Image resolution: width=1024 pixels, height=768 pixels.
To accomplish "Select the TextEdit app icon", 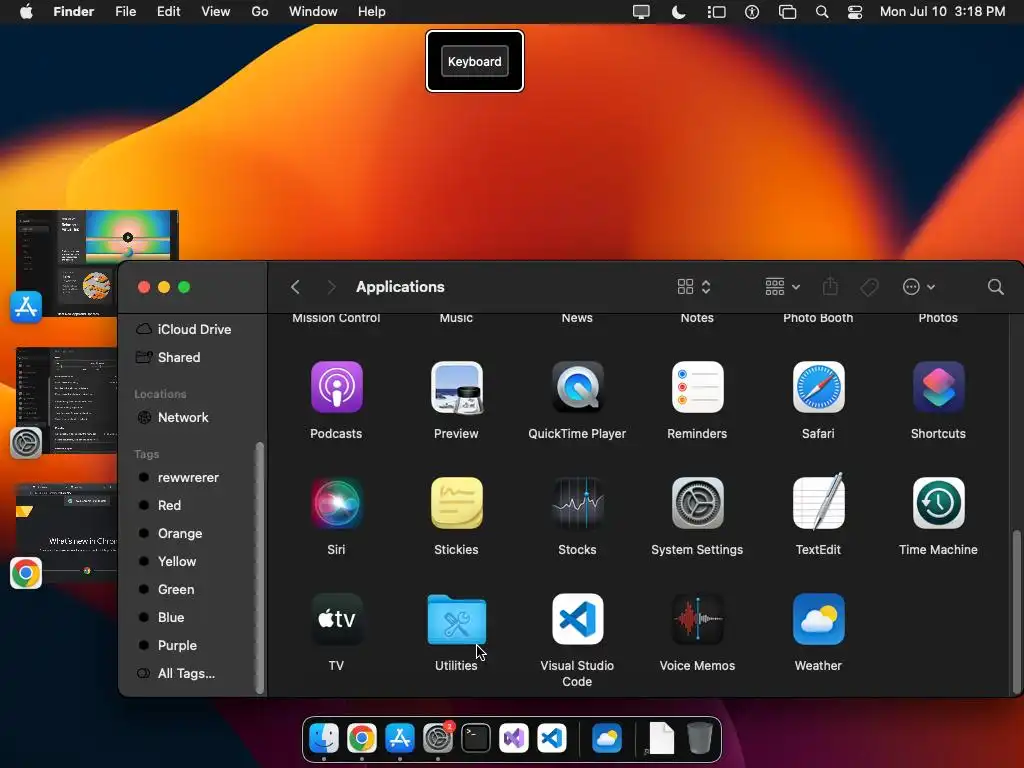I will click(x=818, y=502).
